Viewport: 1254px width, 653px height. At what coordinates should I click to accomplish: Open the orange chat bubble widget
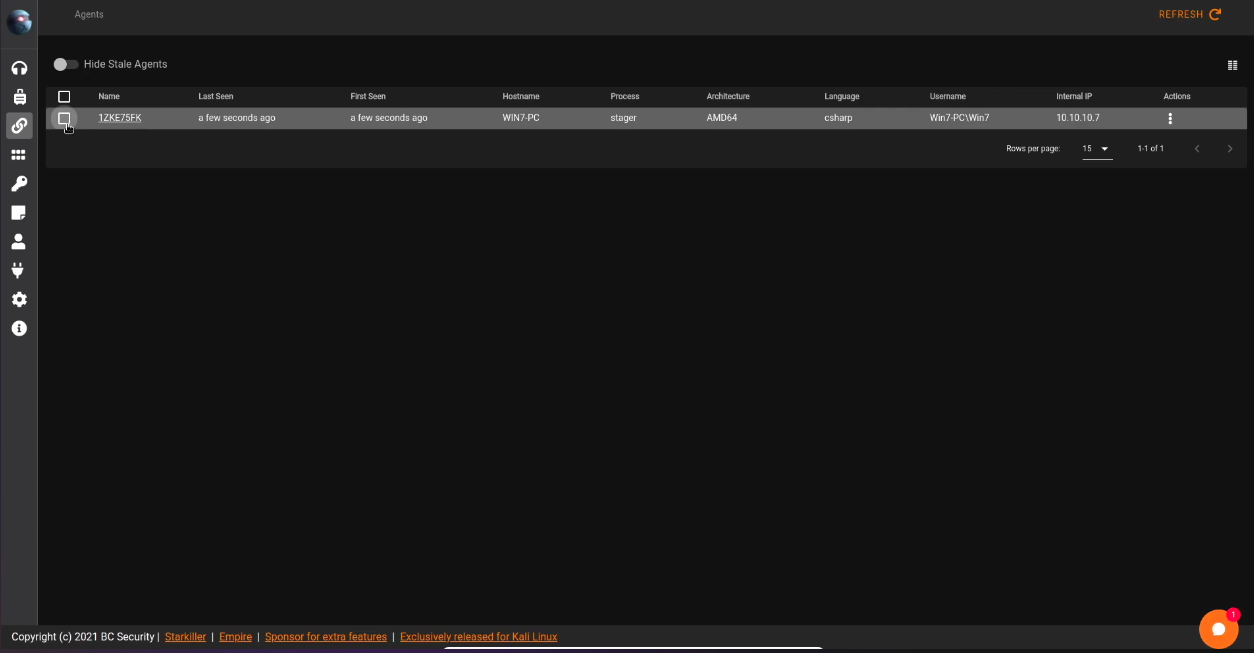pyautogui.click(x=1218, y=629)
